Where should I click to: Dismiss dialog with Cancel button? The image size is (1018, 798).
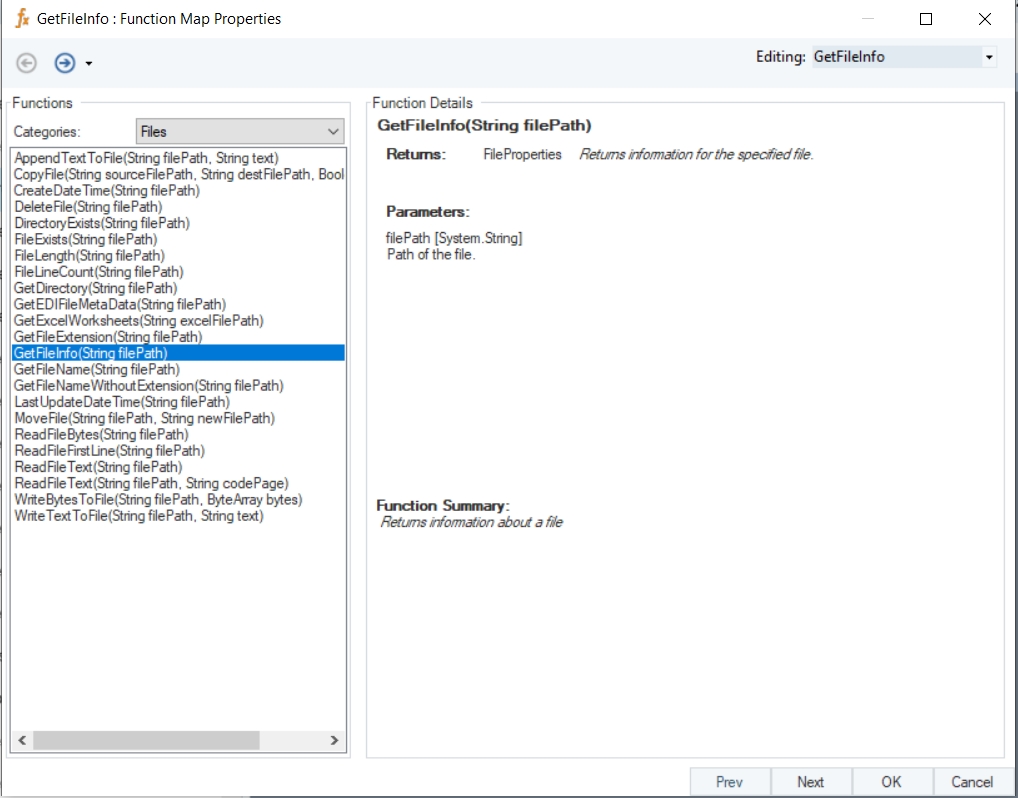pos(971,782)
